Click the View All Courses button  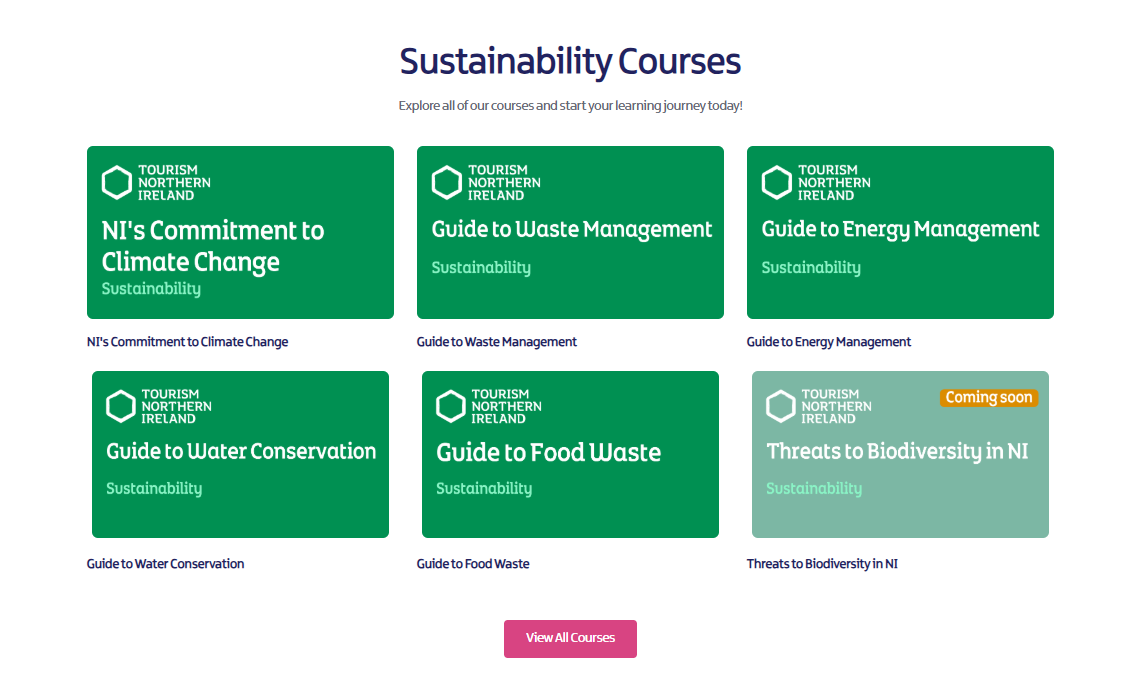tap(570, 638)
